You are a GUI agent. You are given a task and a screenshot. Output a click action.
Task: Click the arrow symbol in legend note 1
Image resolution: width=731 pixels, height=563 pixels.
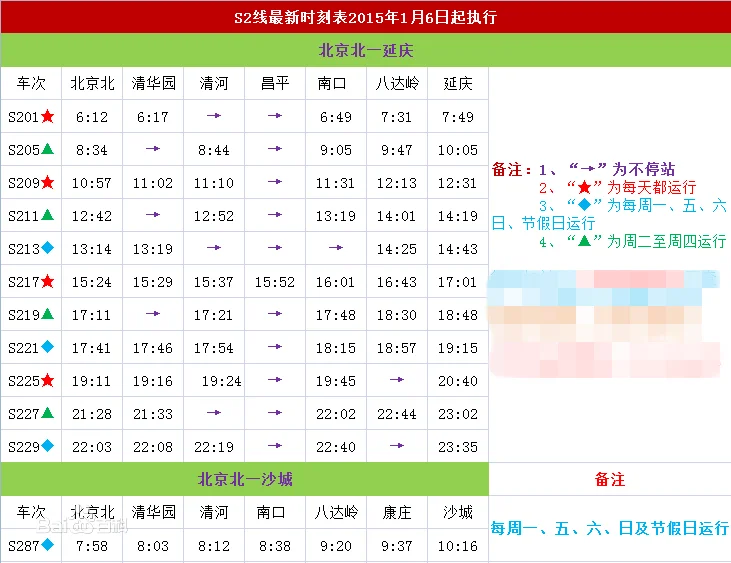pos(587,169)
